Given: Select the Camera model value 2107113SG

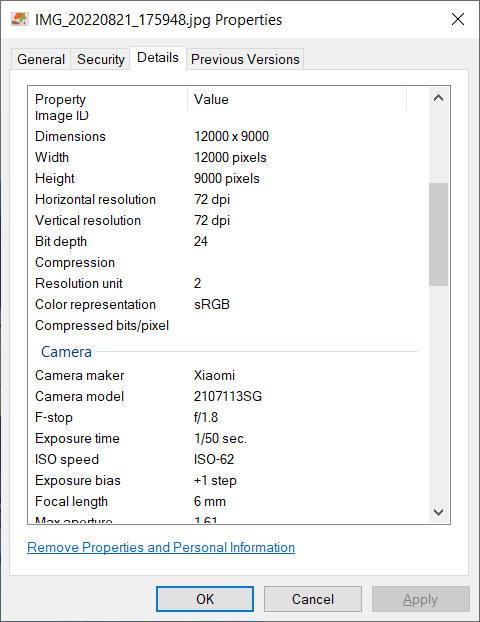Looking at the screenshot, I should (228, 396).
